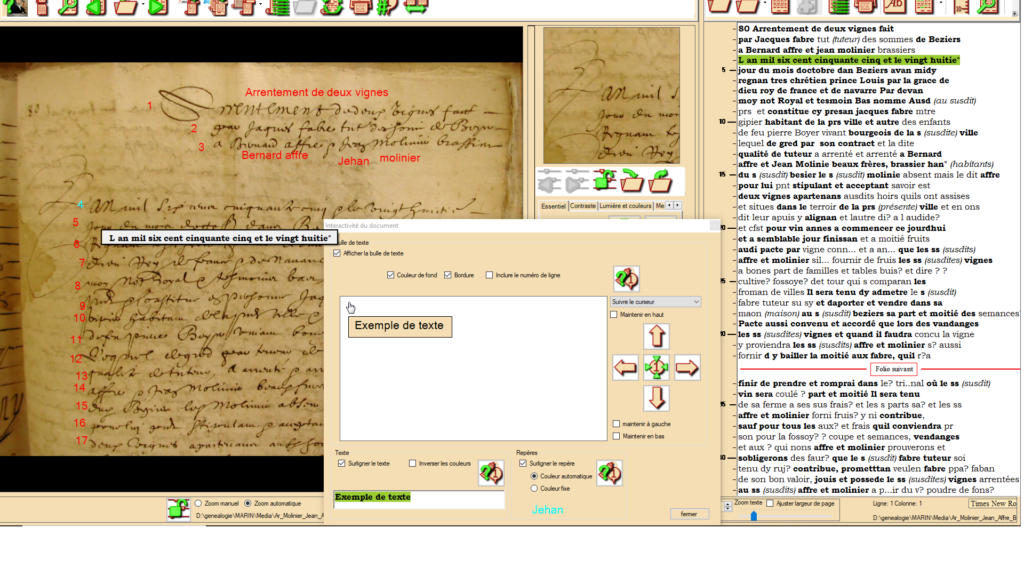Open the 'Lumière et couleurs' tab
The width and height of the screenshot is (1024, 576).
pos(625,206)
